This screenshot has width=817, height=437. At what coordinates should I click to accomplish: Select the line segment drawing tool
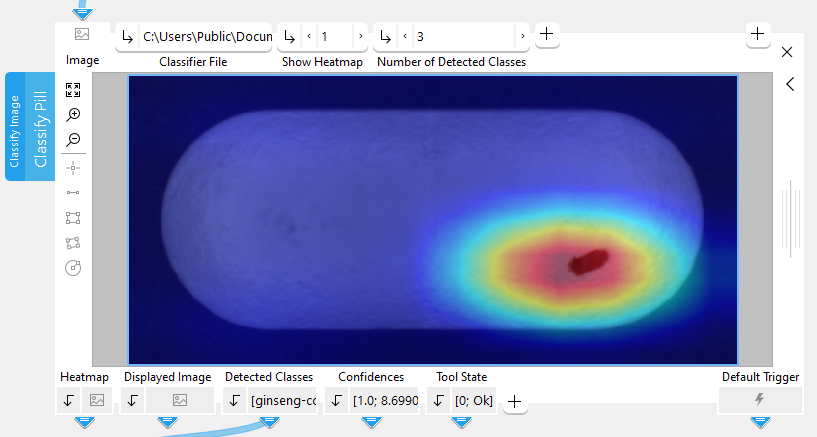pyautogui.click(x=73, y=192)
